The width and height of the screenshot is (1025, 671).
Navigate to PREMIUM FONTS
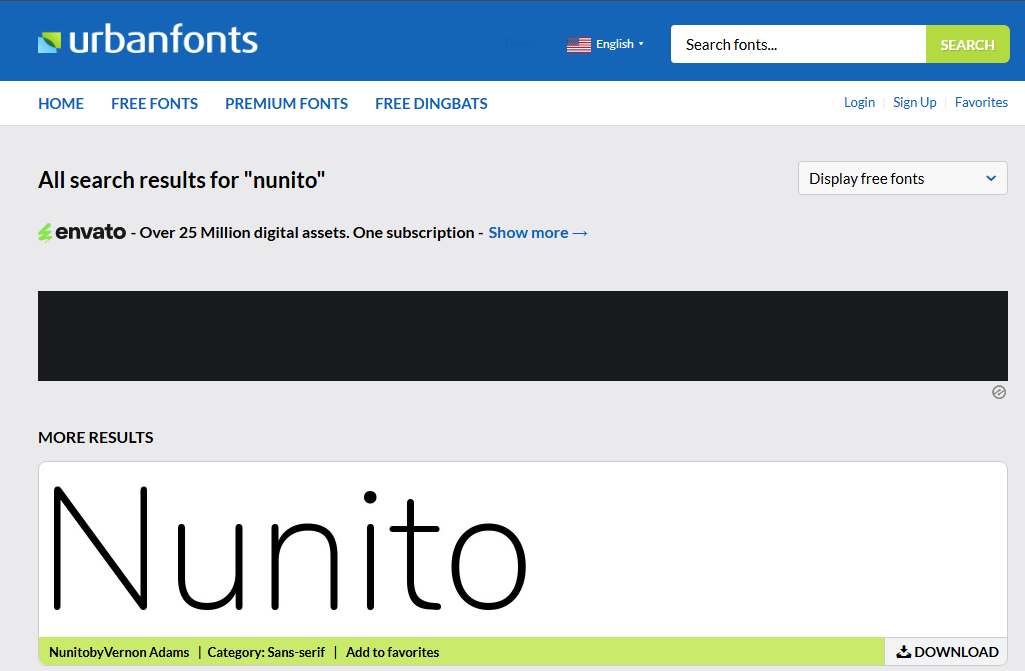tap(286, 103)
